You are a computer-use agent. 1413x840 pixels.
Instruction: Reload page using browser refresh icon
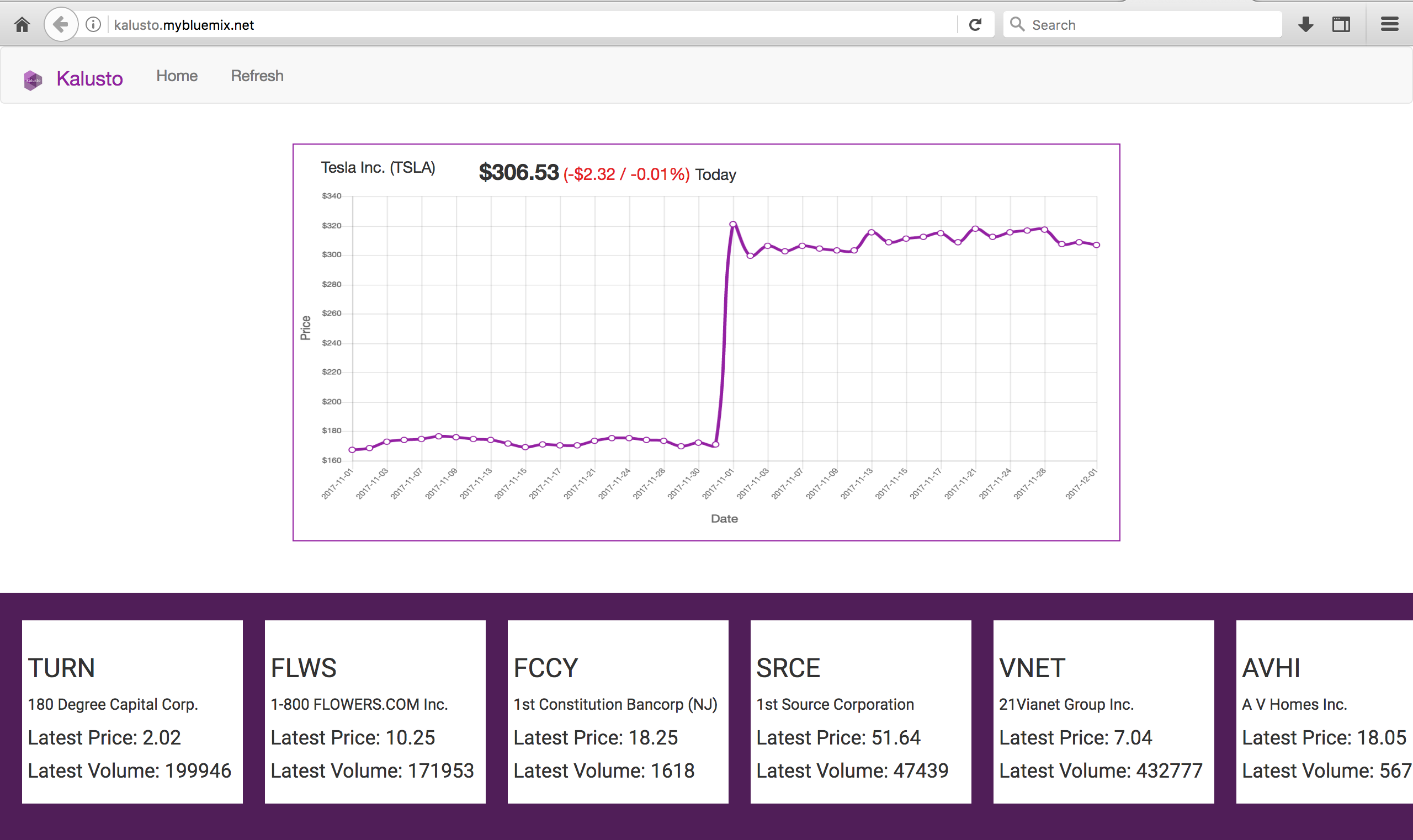(x=975, y=25)
